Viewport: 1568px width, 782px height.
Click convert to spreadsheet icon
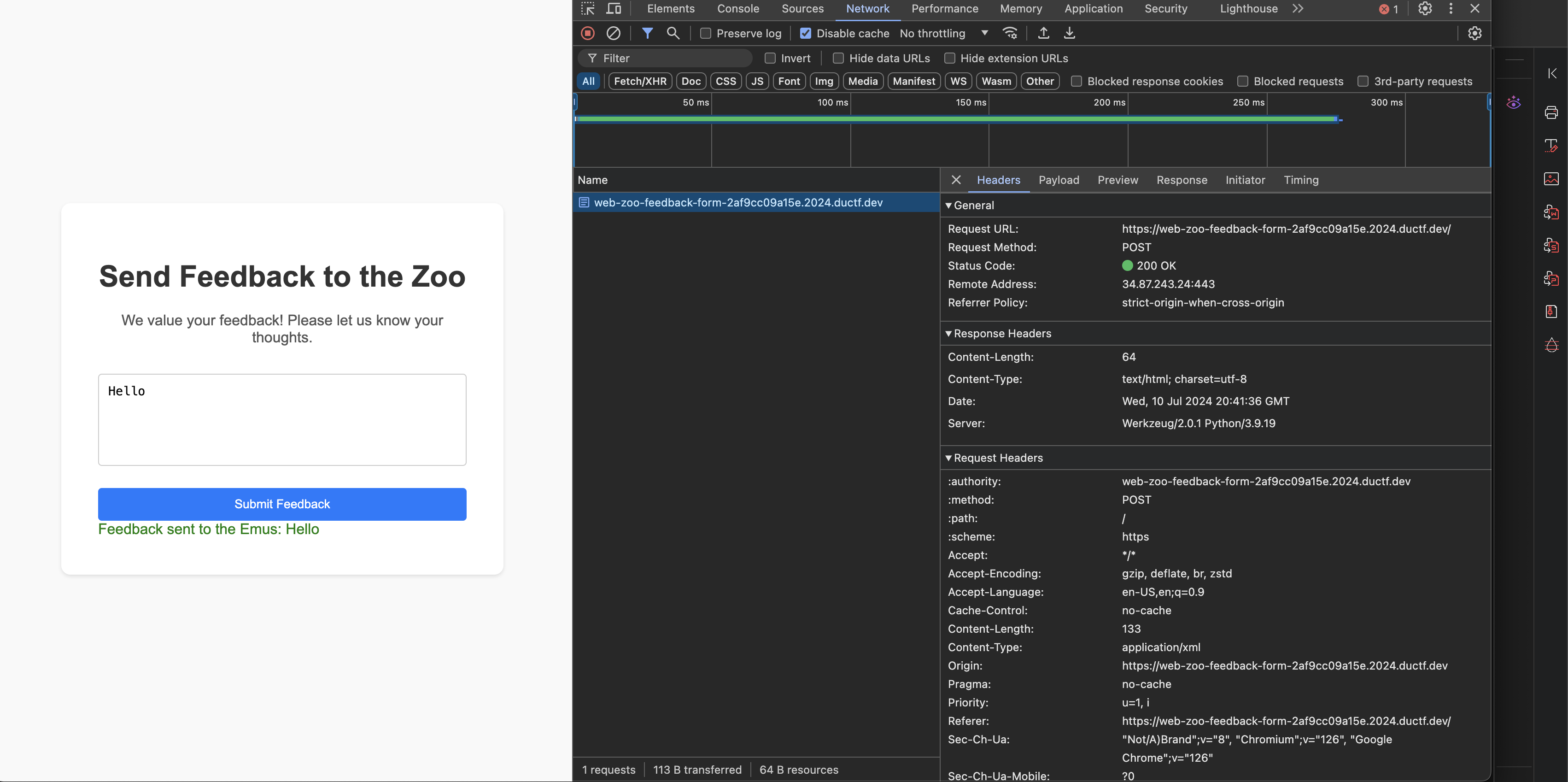1551,246
